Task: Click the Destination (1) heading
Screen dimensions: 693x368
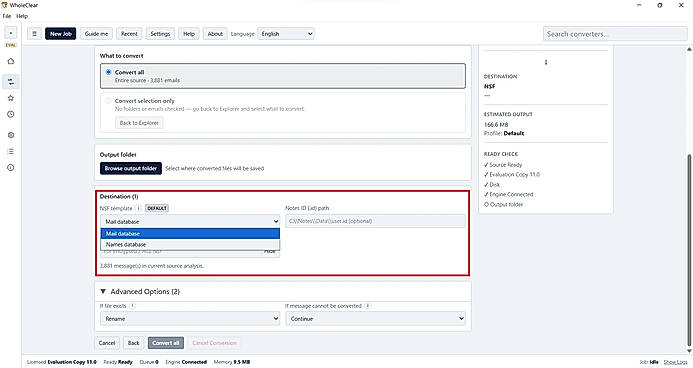Action: 119,197
